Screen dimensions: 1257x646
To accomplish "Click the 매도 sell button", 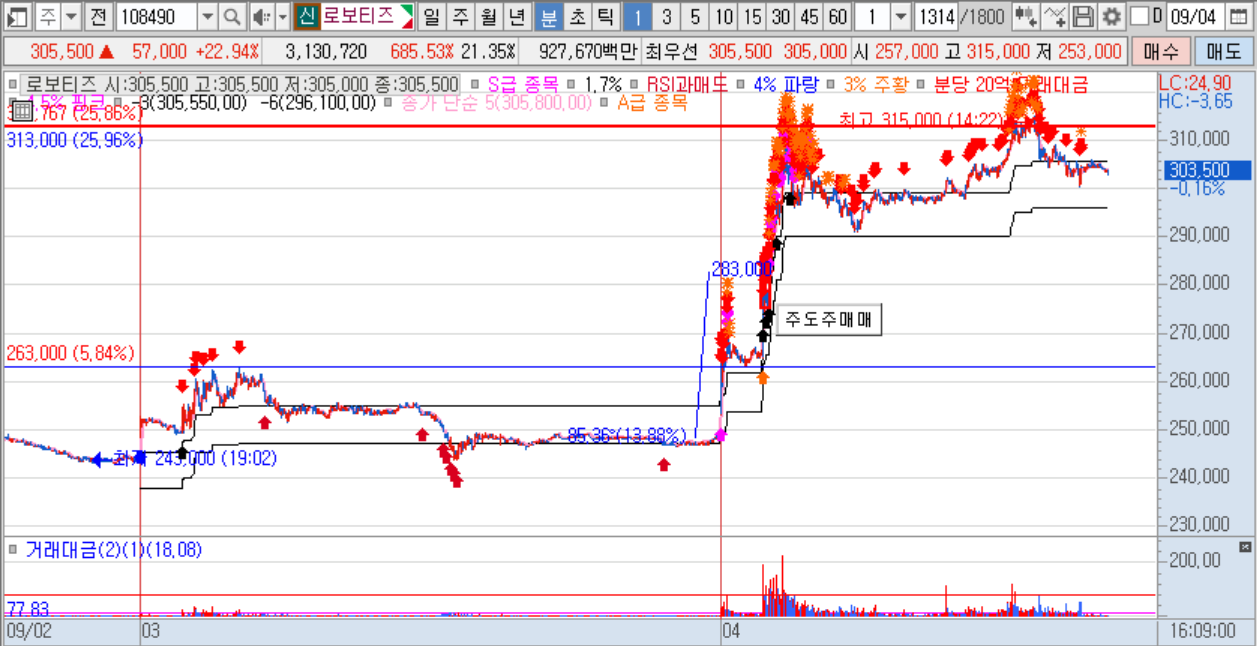I will point(1222,52).
